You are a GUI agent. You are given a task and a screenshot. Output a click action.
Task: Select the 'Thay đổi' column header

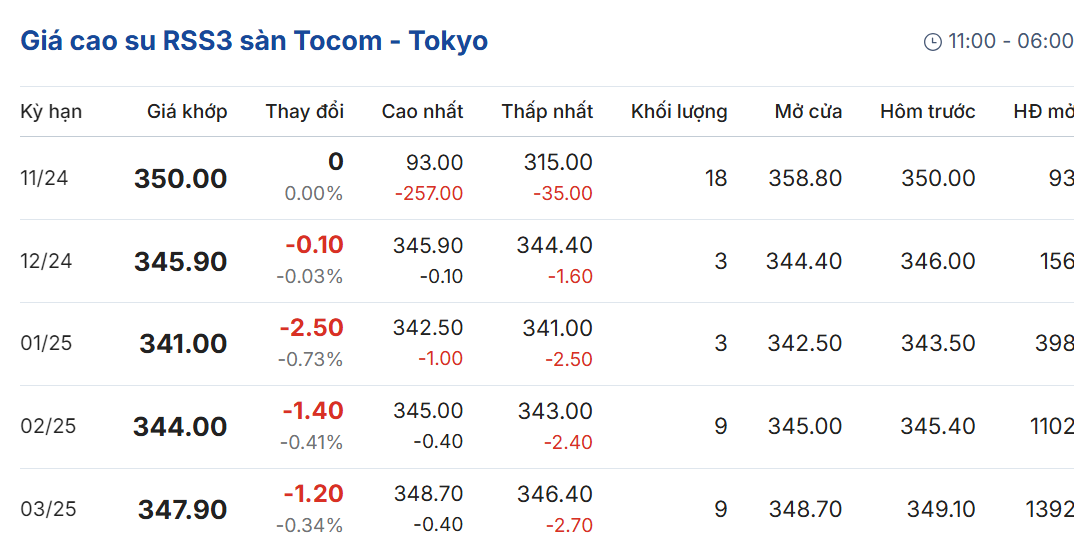[x=305, y=112]
